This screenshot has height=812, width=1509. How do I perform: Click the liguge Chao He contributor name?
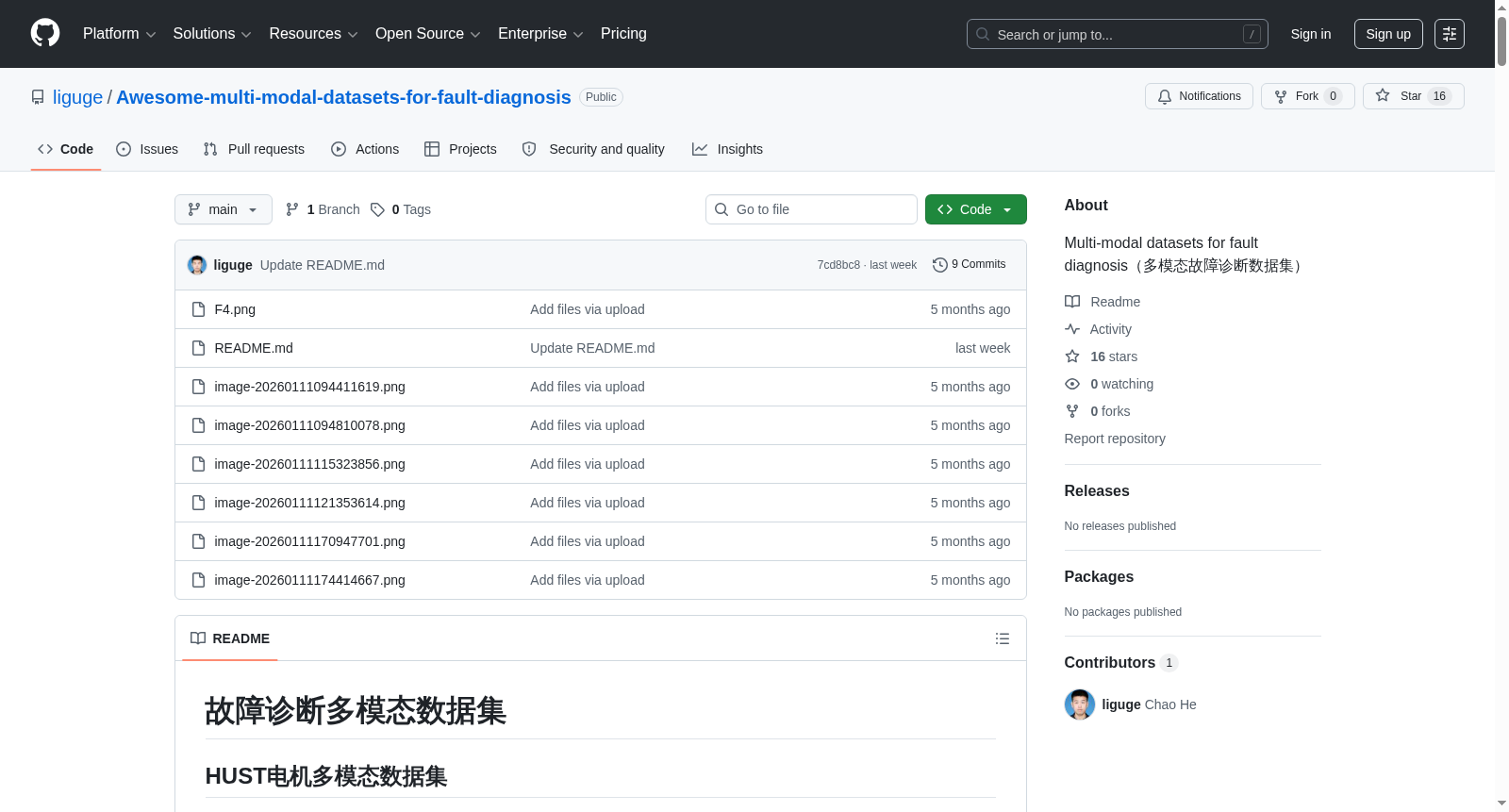click(x=1149, y=704)
